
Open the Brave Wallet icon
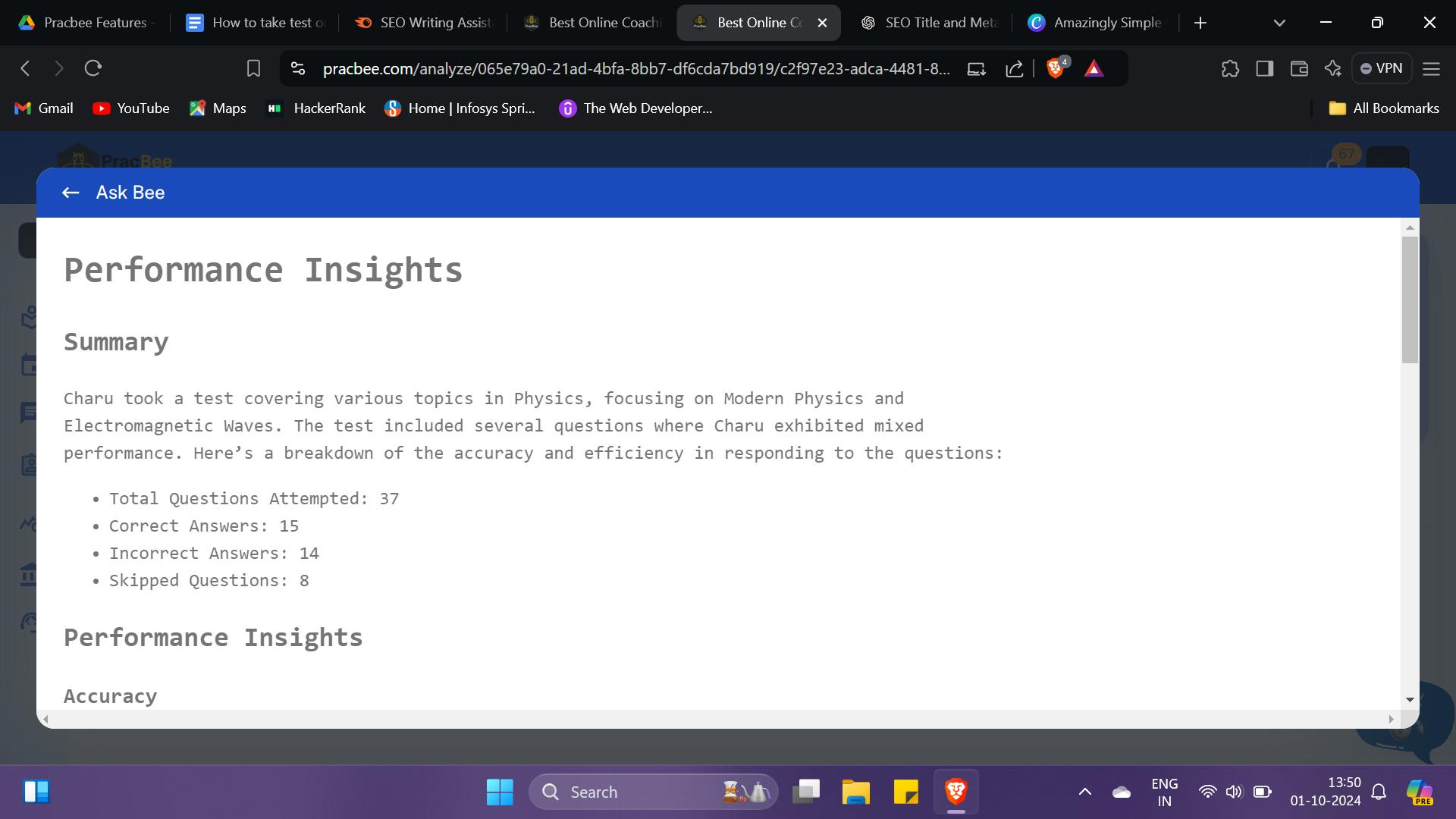tap(1299, 68)
